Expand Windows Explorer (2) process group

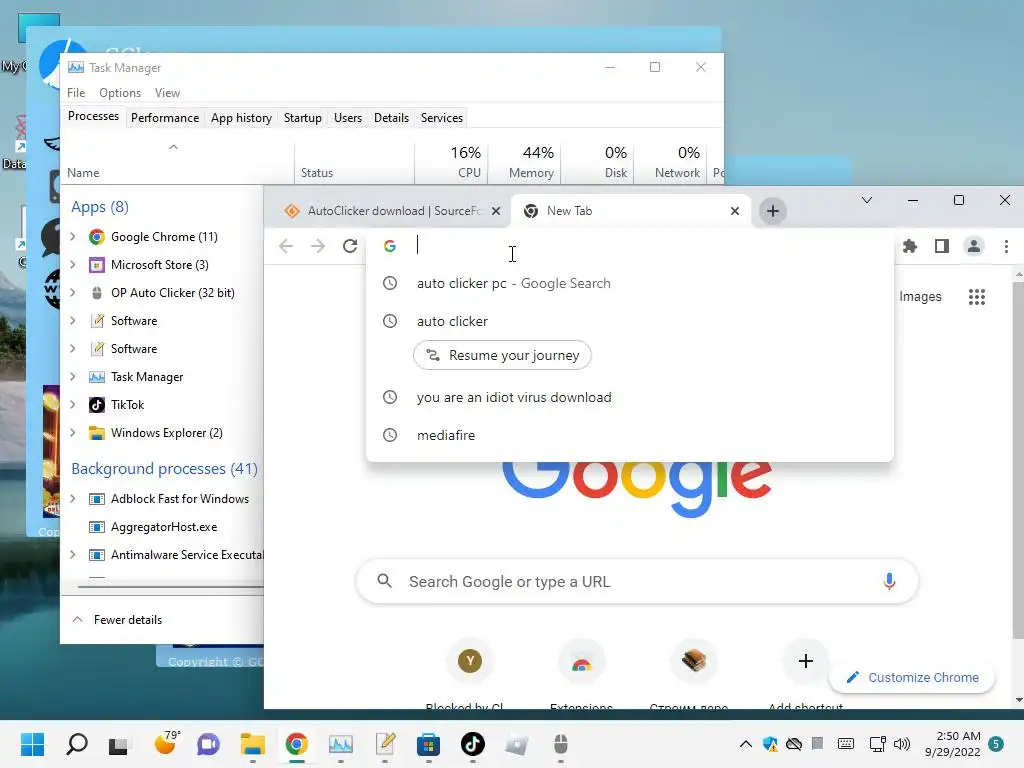73,433
